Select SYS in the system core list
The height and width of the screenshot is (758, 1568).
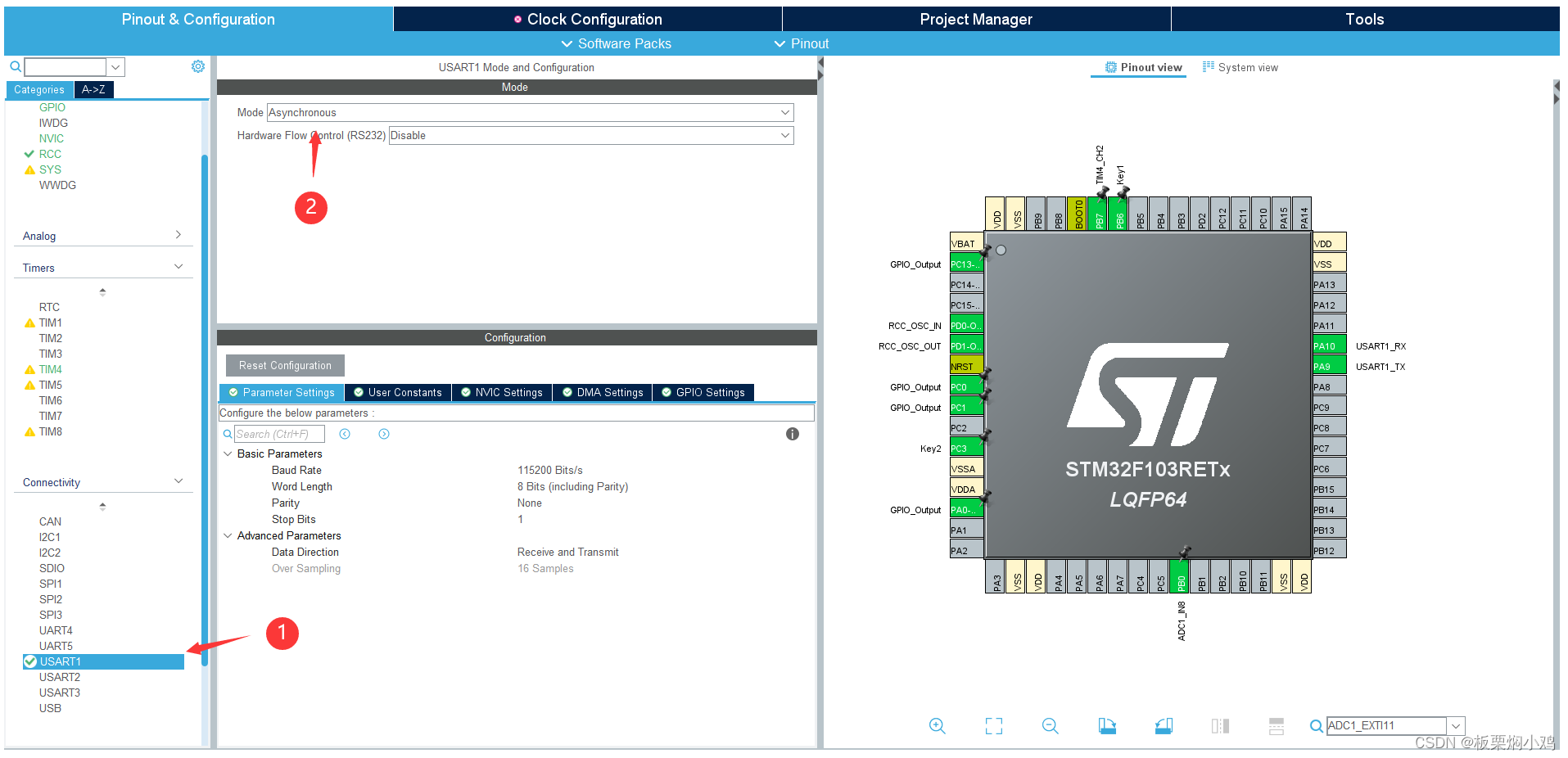(50, 169)
